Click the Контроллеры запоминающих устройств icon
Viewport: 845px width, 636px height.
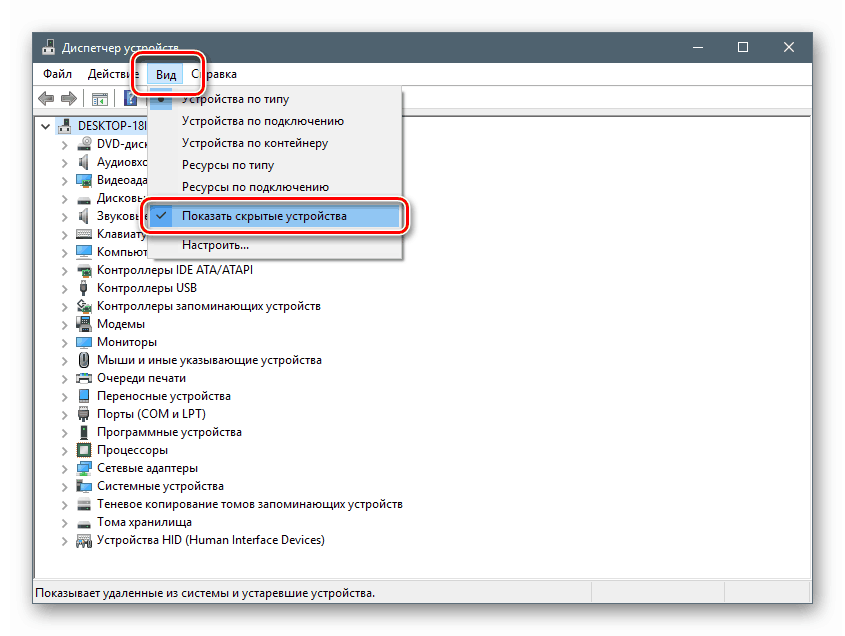[x=84, y=306]
